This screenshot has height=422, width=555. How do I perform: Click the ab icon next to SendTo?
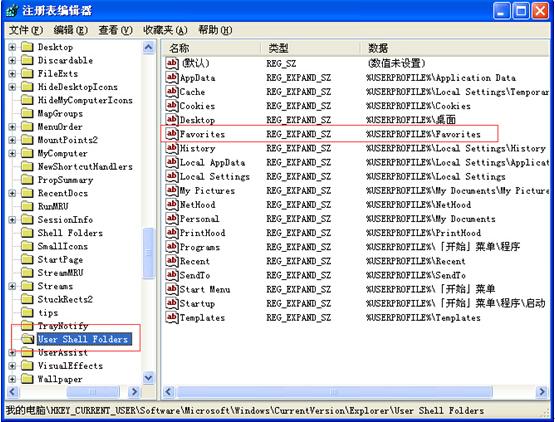click(172, 275)
